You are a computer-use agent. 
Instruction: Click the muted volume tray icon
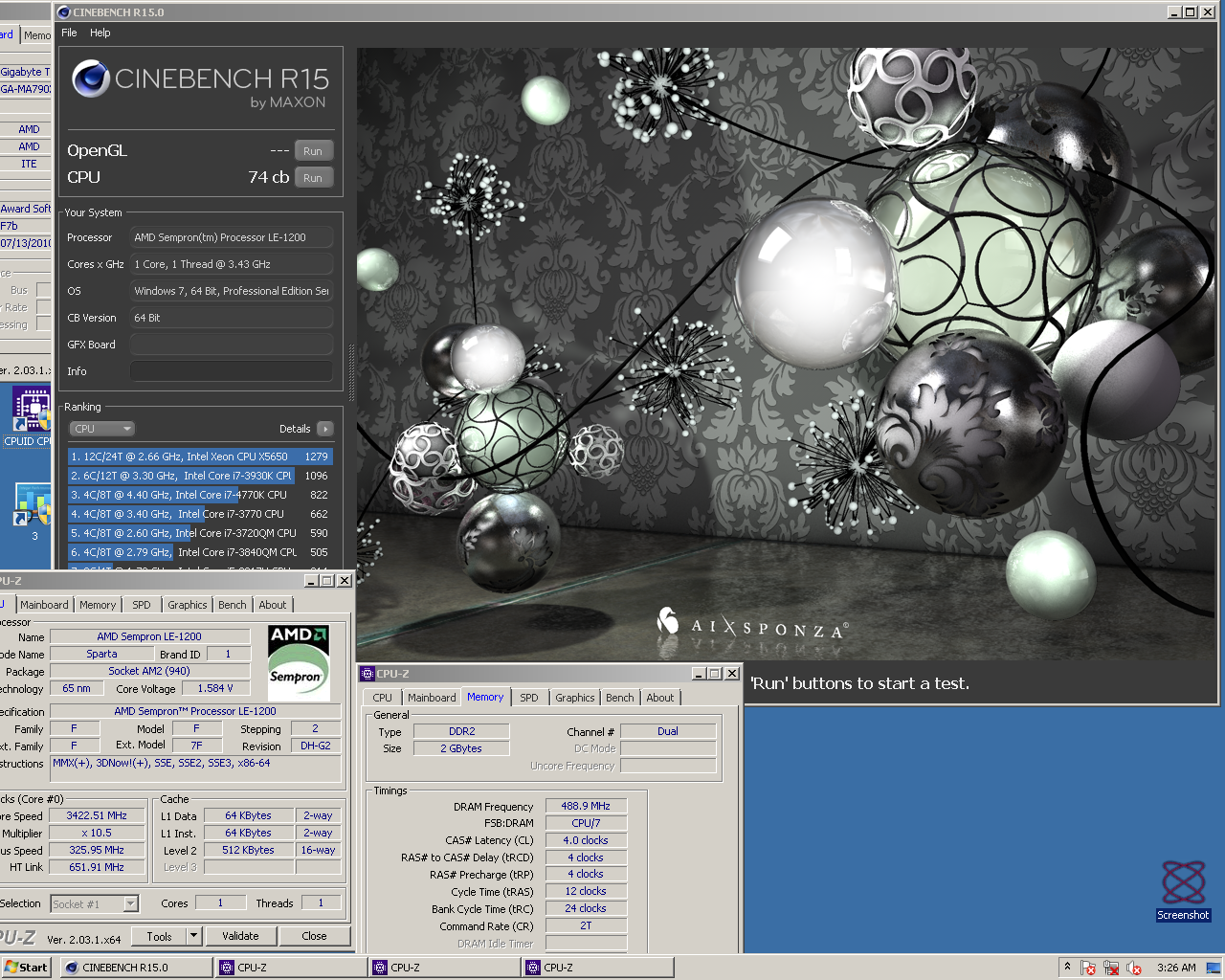[1134, 968]
